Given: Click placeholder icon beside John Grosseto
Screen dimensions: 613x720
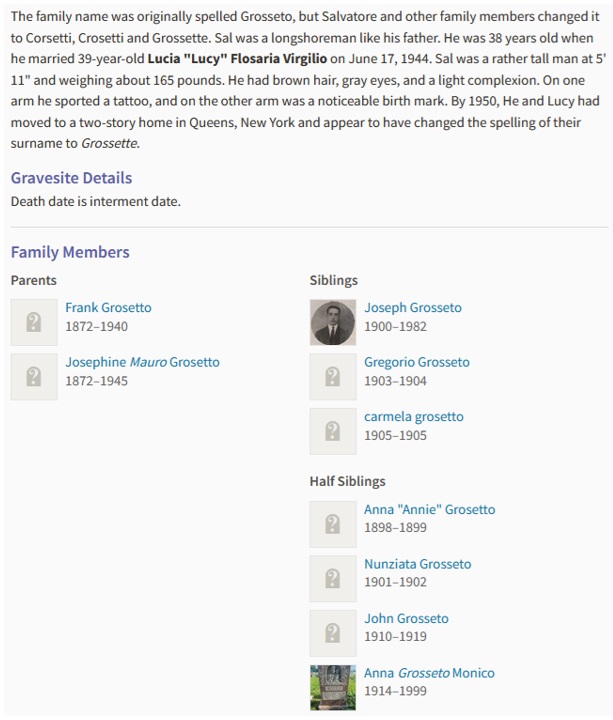Looking at the screenshot, I should (x=333, y=633).
